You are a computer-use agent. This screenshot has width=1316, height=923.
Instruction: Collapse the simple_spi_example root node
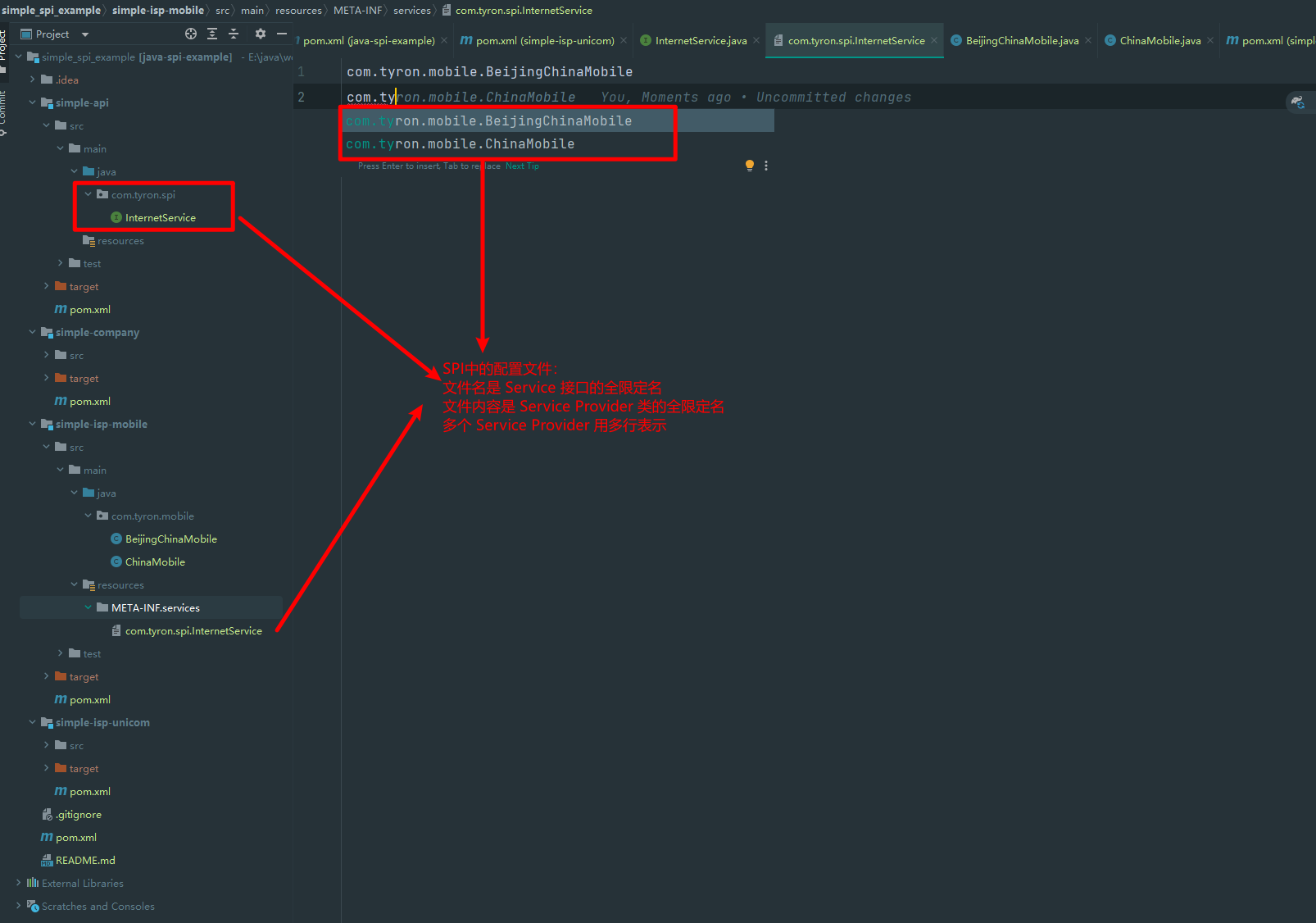click(18, 57)
